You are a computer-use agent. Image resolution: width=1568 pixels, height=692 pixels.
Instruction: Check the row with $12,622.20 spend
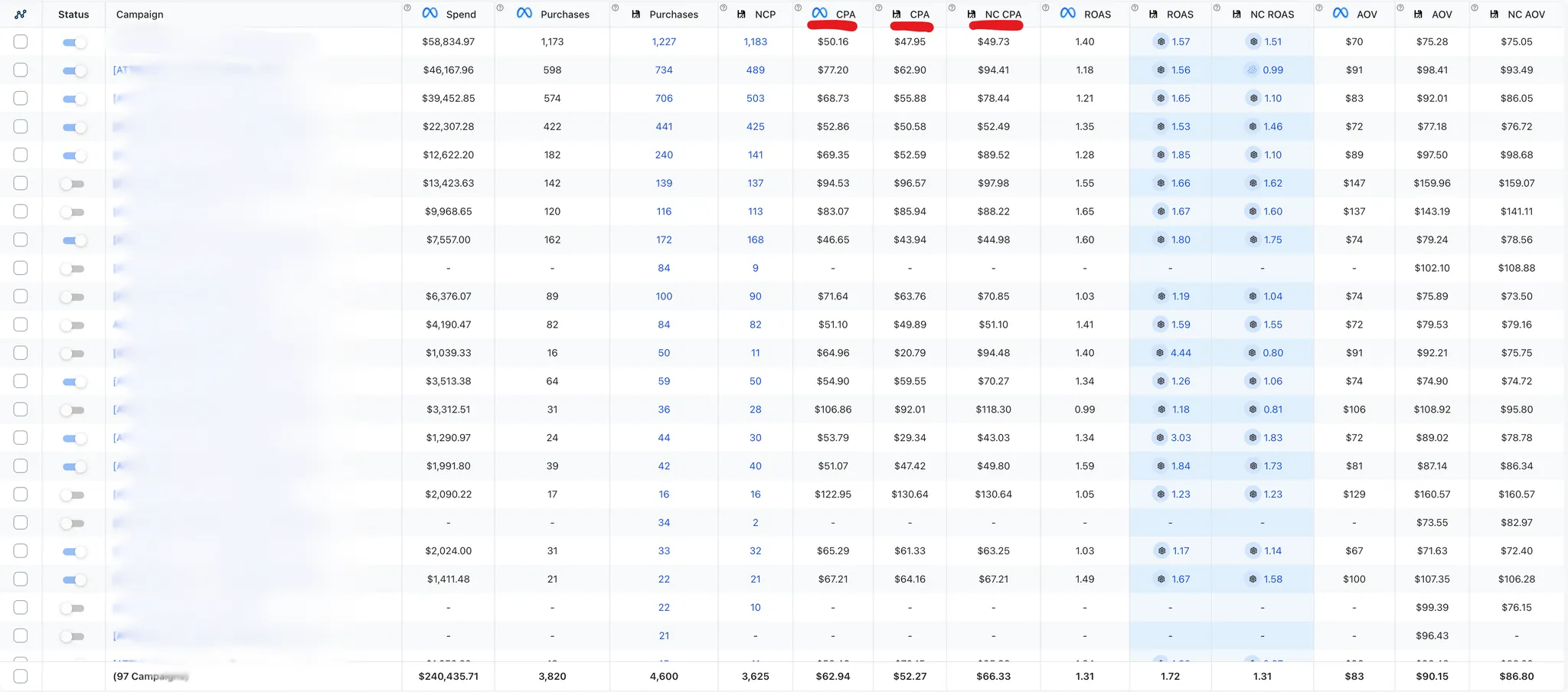point(21,155)
